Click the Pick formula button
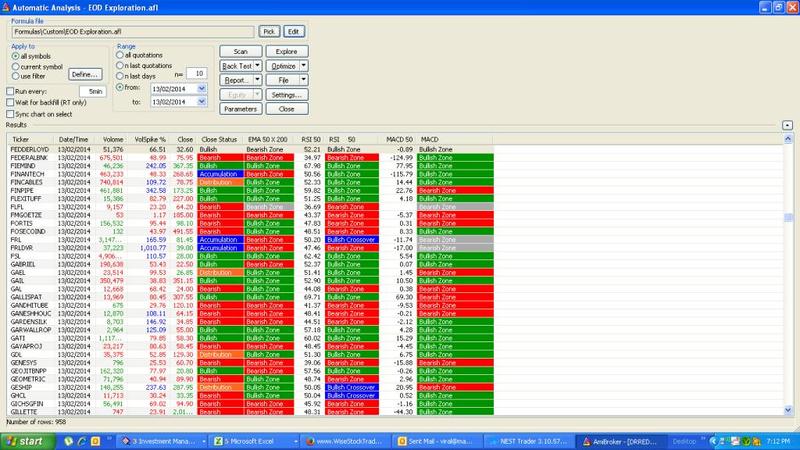 269,32
